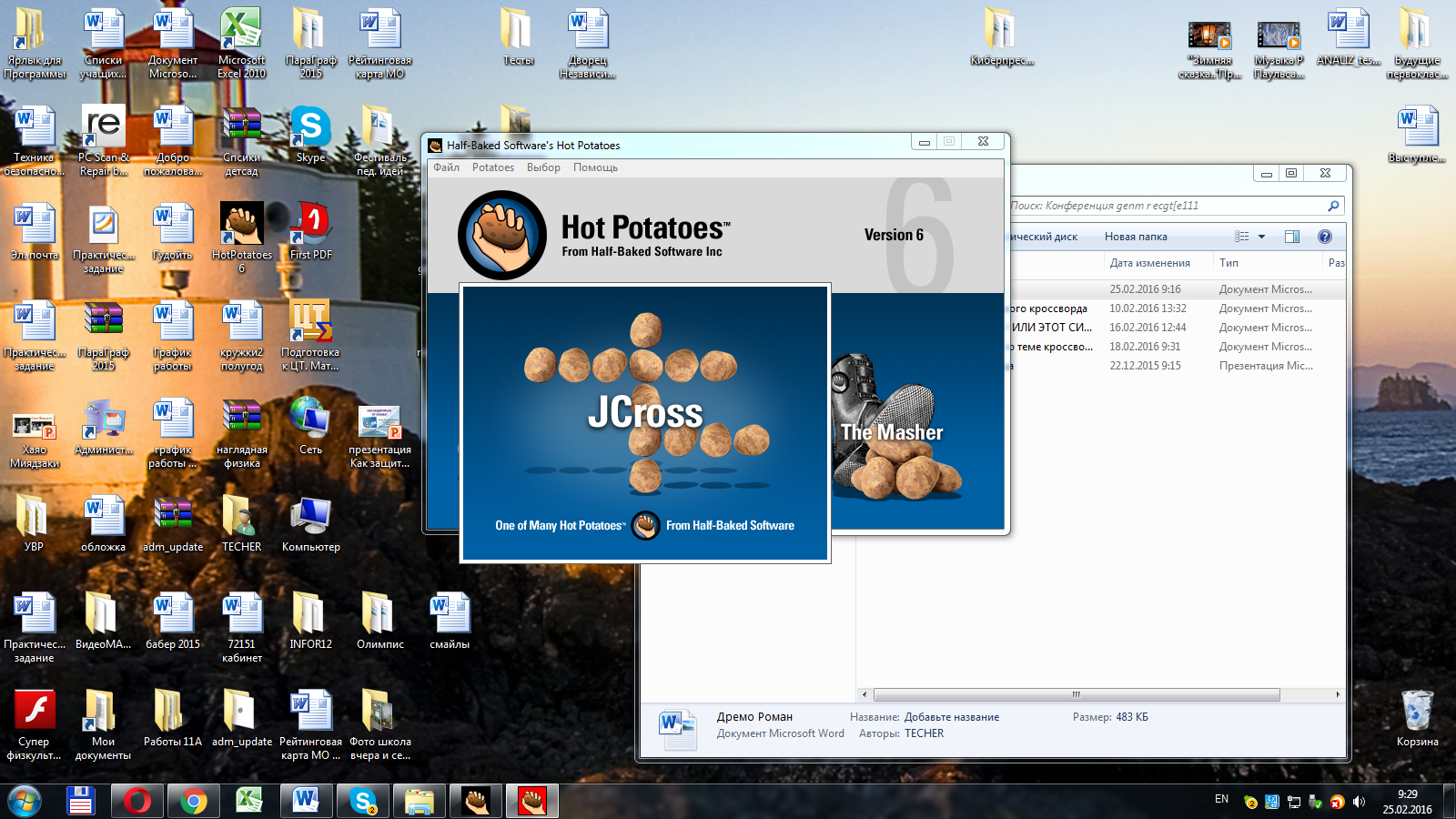Open Олимпис folder on desktop
The image size is (1456, 819).
379,621
